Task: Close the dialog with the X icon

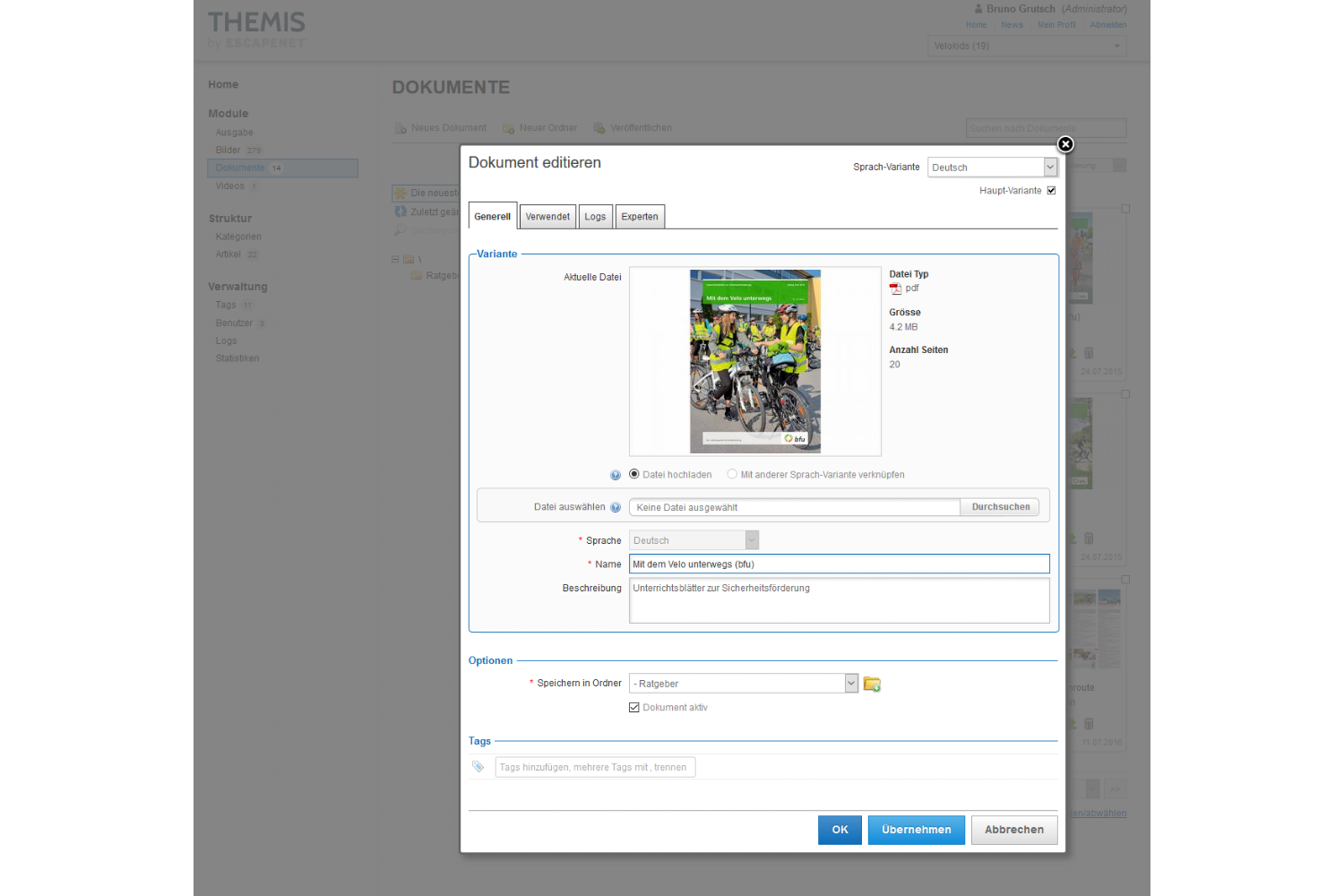Action: (1065, 144)
